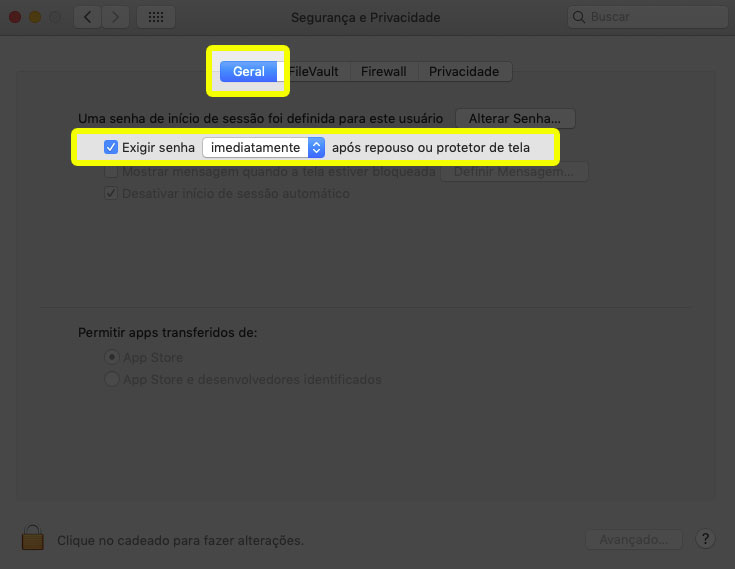This screenshot has width=735, height=569.
Task: Open the FileVault tab
Action: click(315, 72)
